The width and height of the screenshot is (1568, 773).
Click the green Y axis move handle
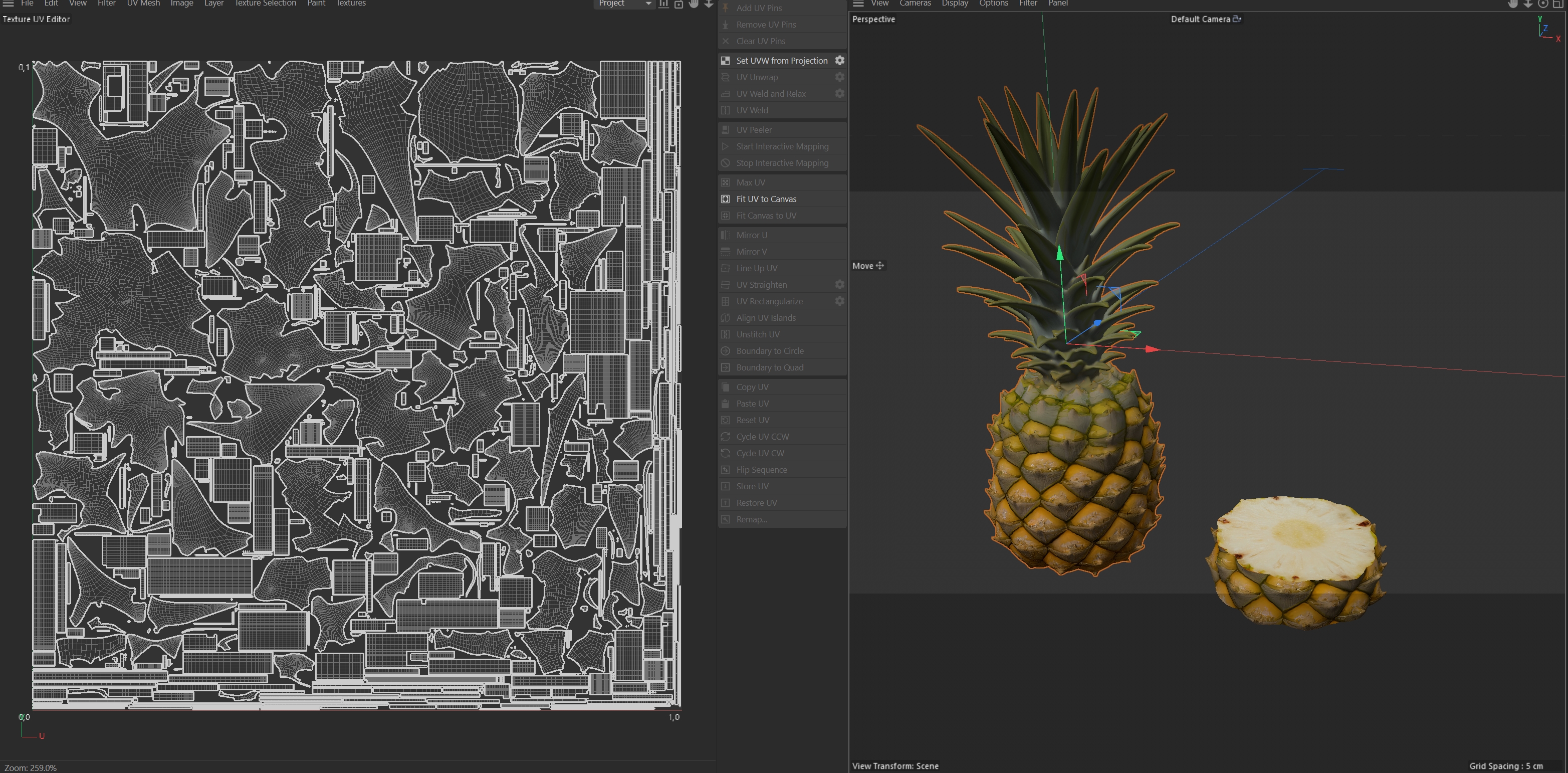click(1060, 253)
